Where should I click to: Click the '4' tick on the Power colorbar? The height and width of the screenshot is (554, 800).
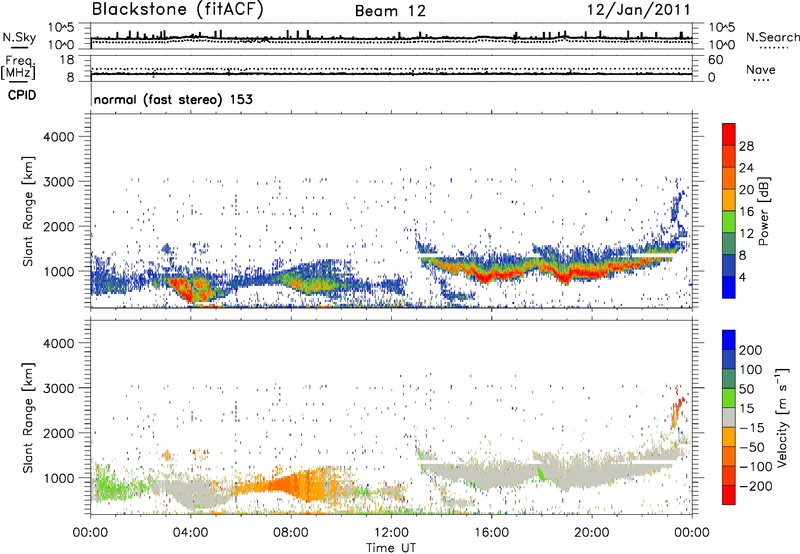(743, 278)
